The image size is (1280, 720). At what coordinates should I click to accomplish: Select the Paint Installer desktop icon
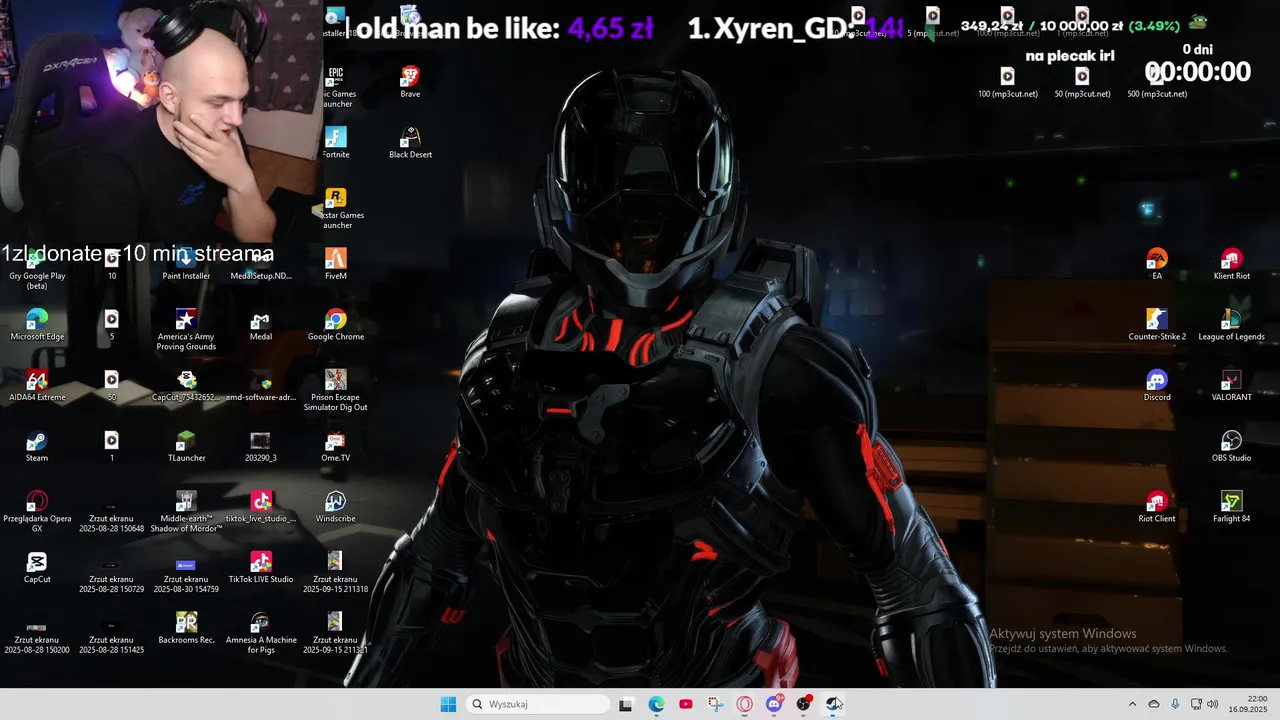click(x=186, y=264)
